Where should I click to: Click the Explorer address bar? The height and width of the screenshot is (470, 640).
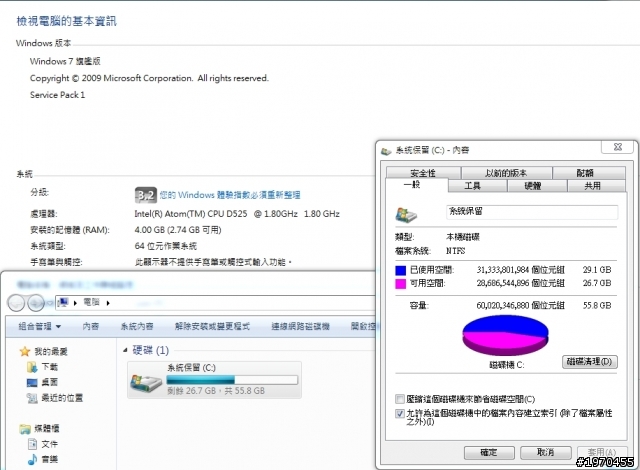215,303
